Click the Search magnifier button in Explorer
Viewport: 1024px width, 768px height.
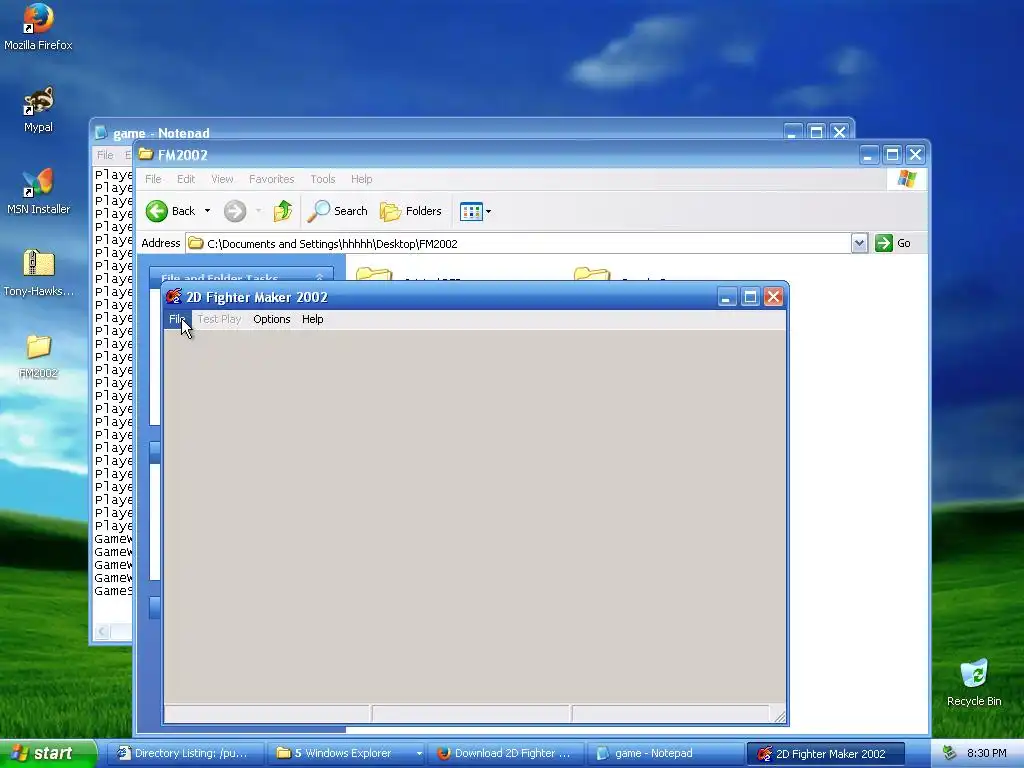[x=337, y=211]
